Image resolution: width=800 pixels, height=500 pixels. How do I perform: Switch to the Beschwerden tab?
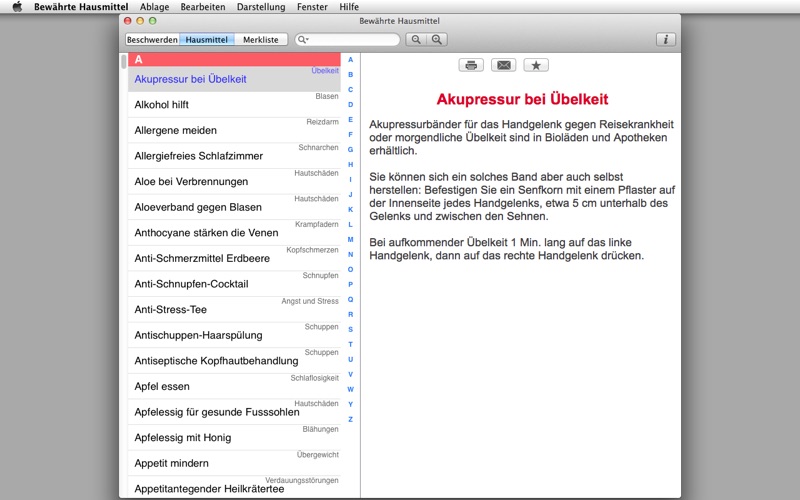[152, 40]
